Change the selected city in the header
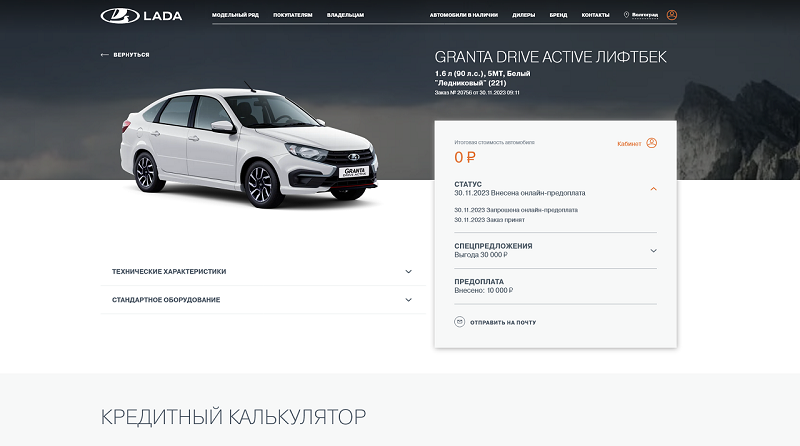This screenshot has height=446, width=800. [645, 15]
